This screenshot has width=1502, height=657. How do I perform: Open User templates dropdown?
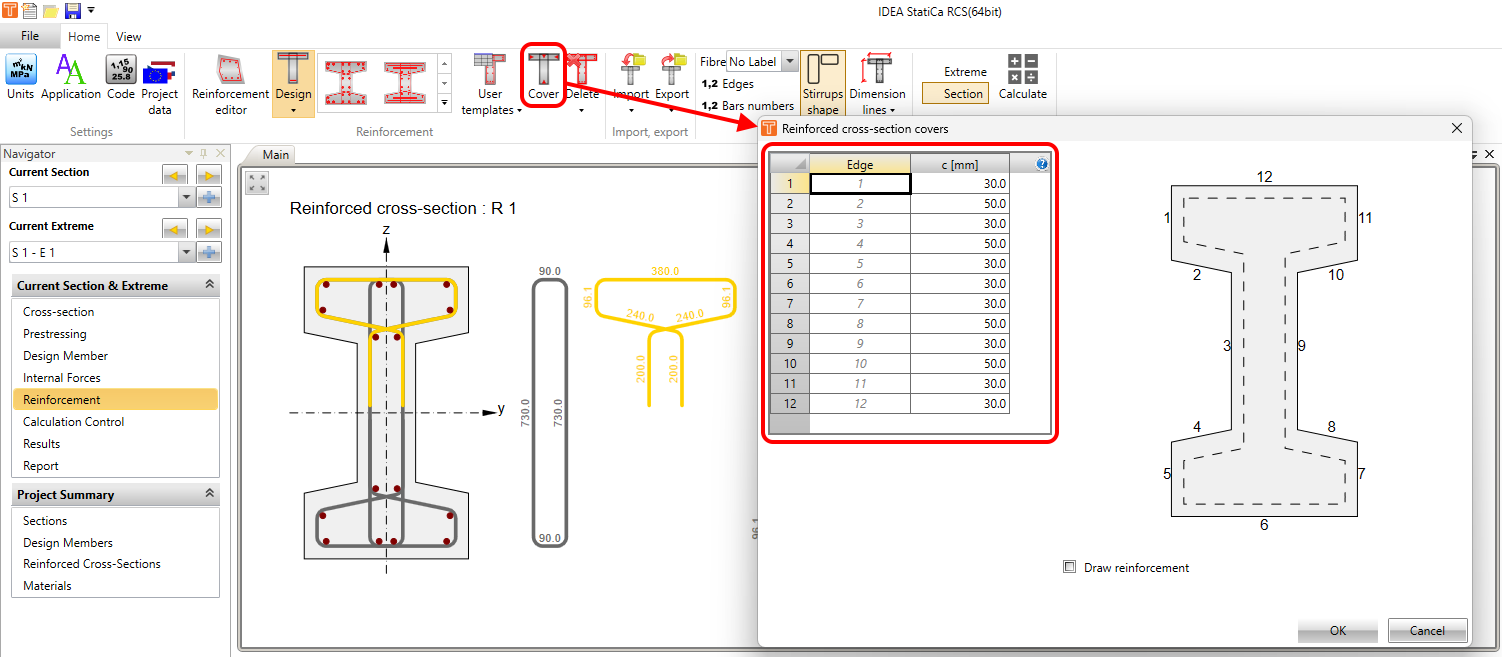[490, 85]
